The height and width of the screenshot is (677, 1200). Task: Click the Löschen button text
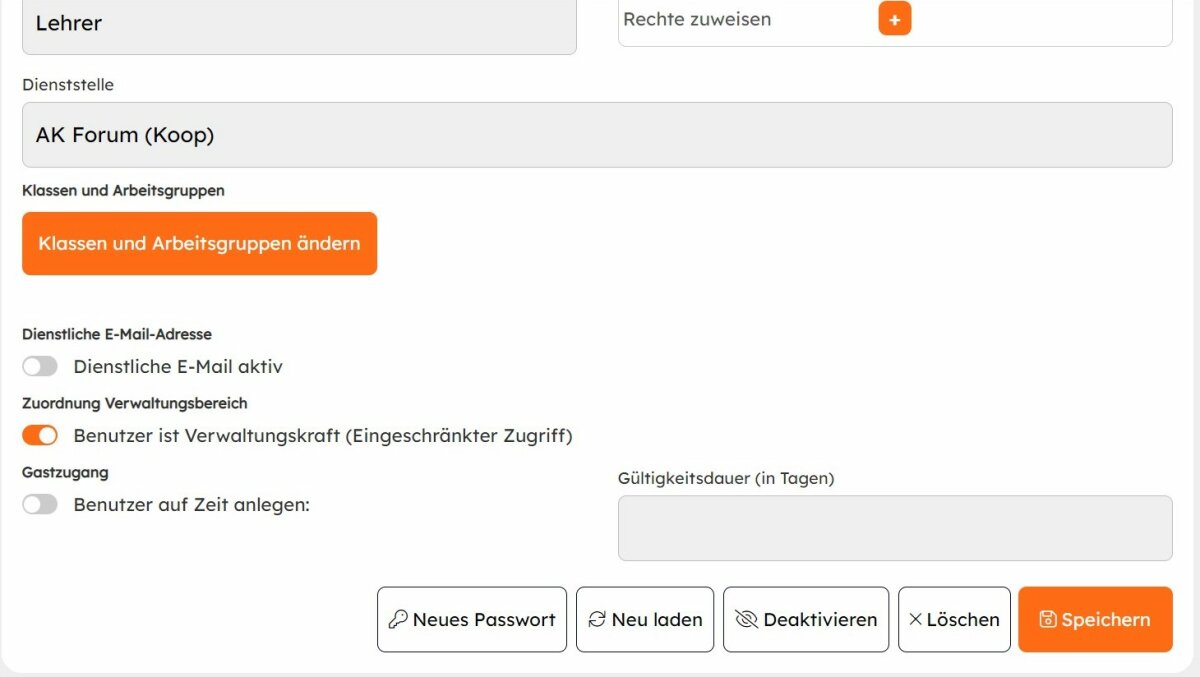tap(963, 620)
